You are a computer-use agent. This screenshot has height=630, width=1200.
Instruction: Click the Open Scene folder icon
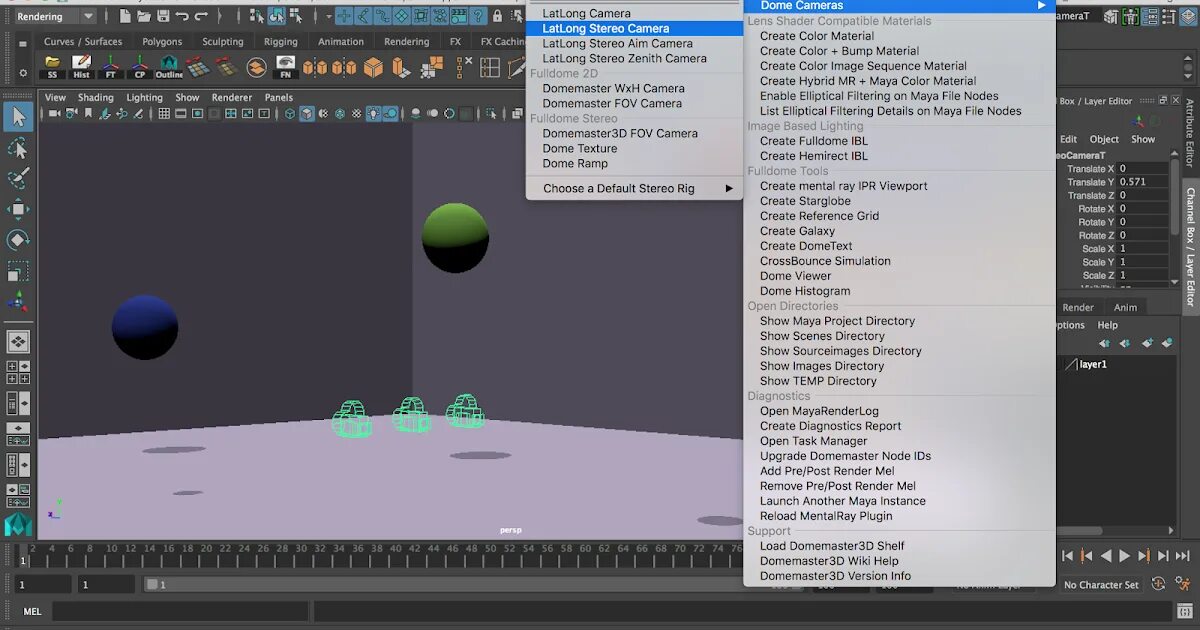point(143,16)
